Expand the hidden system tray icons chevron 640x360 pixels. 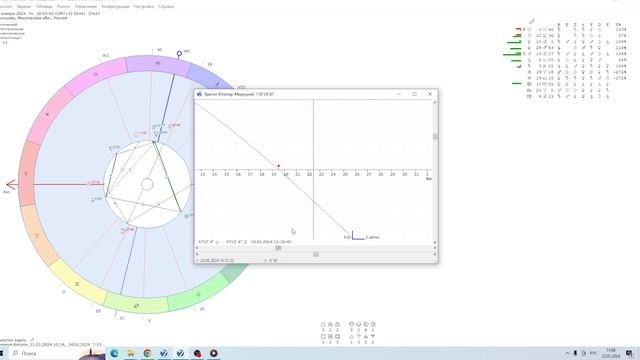pos(567,353)
